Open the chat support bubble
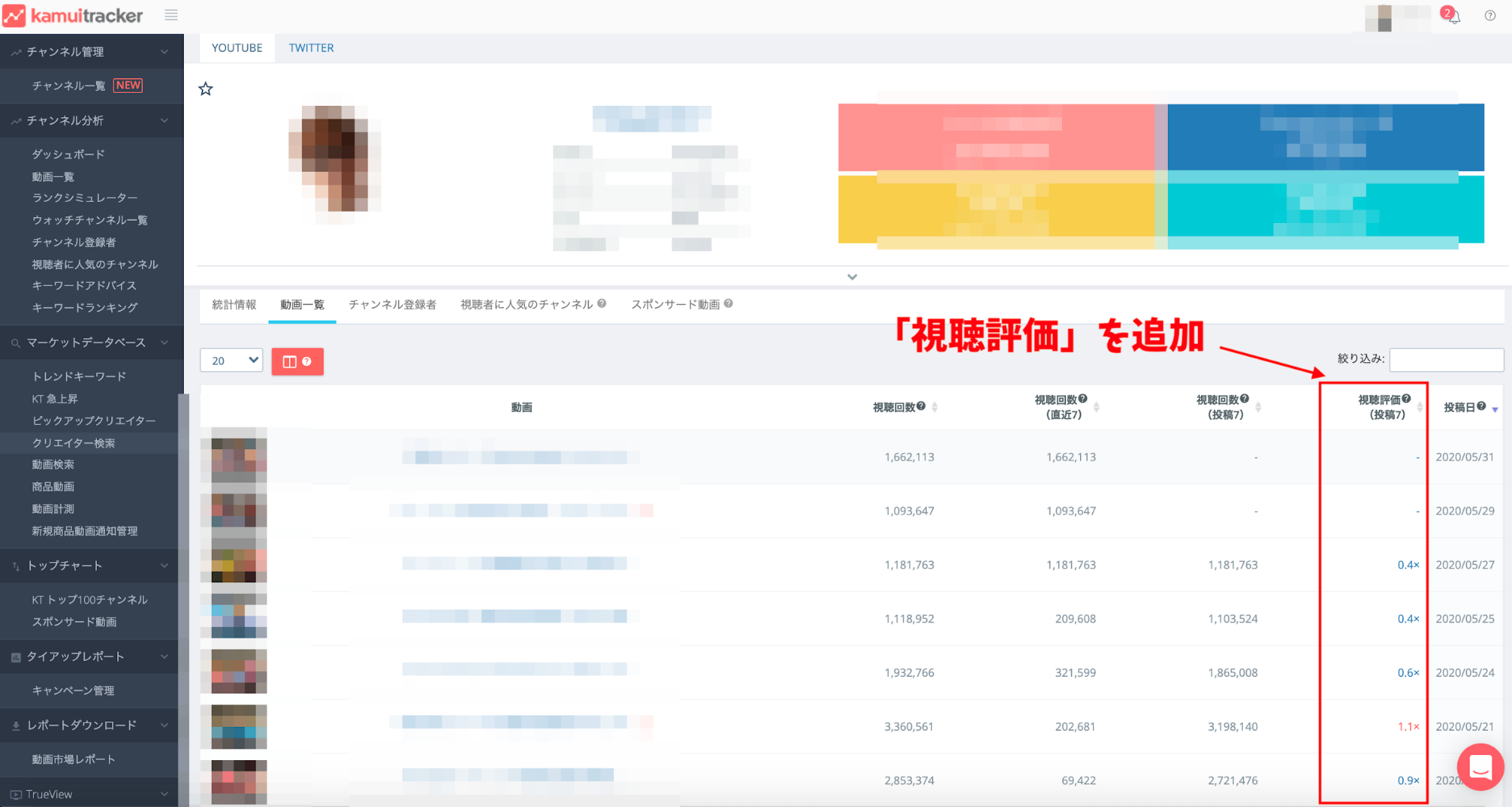Image resolution: width=1512 pixels, height=807 pixels. point(1479,767)
